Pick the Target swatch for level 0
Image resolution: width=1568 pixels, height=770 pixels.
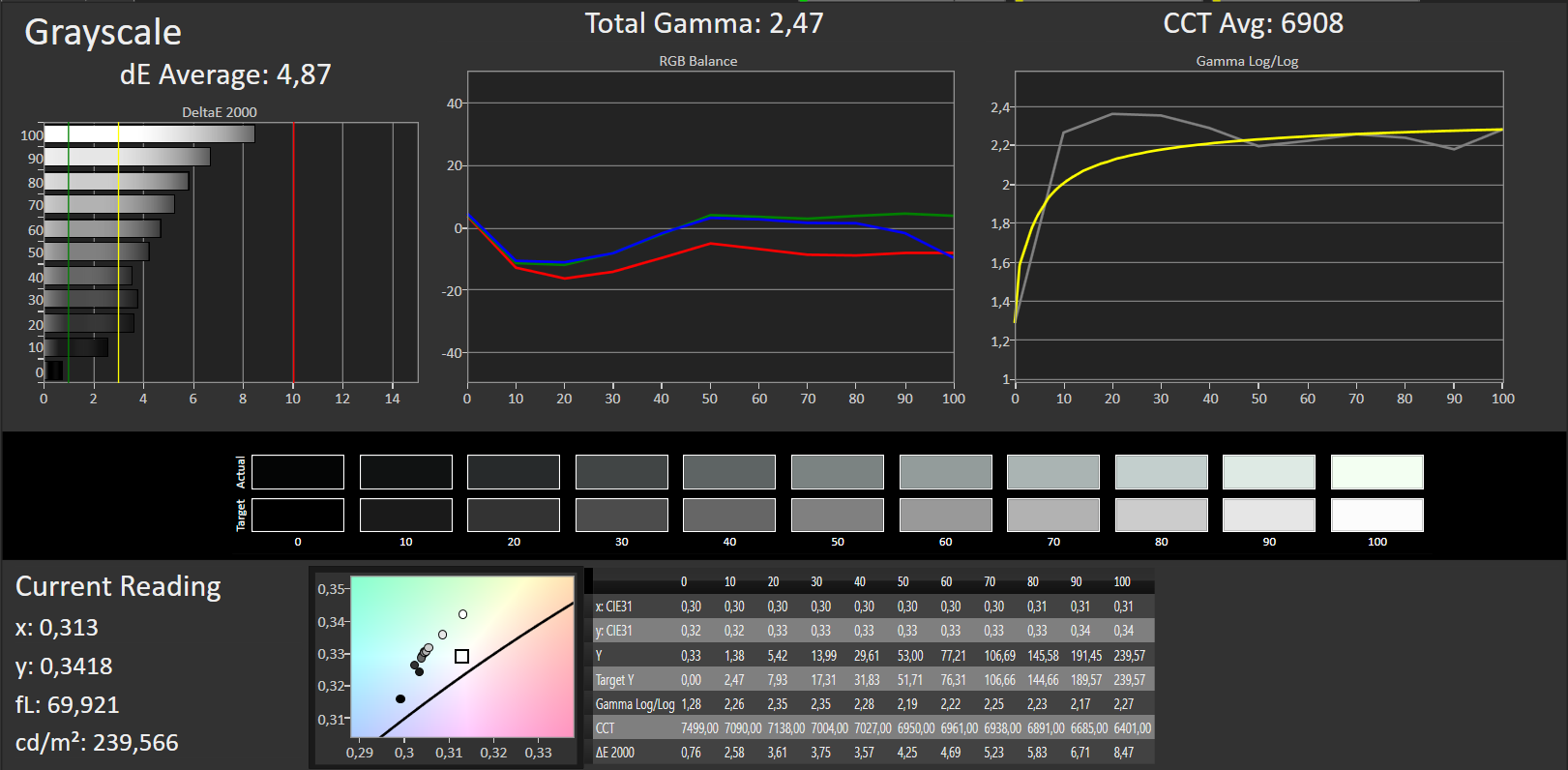(298, 515)
